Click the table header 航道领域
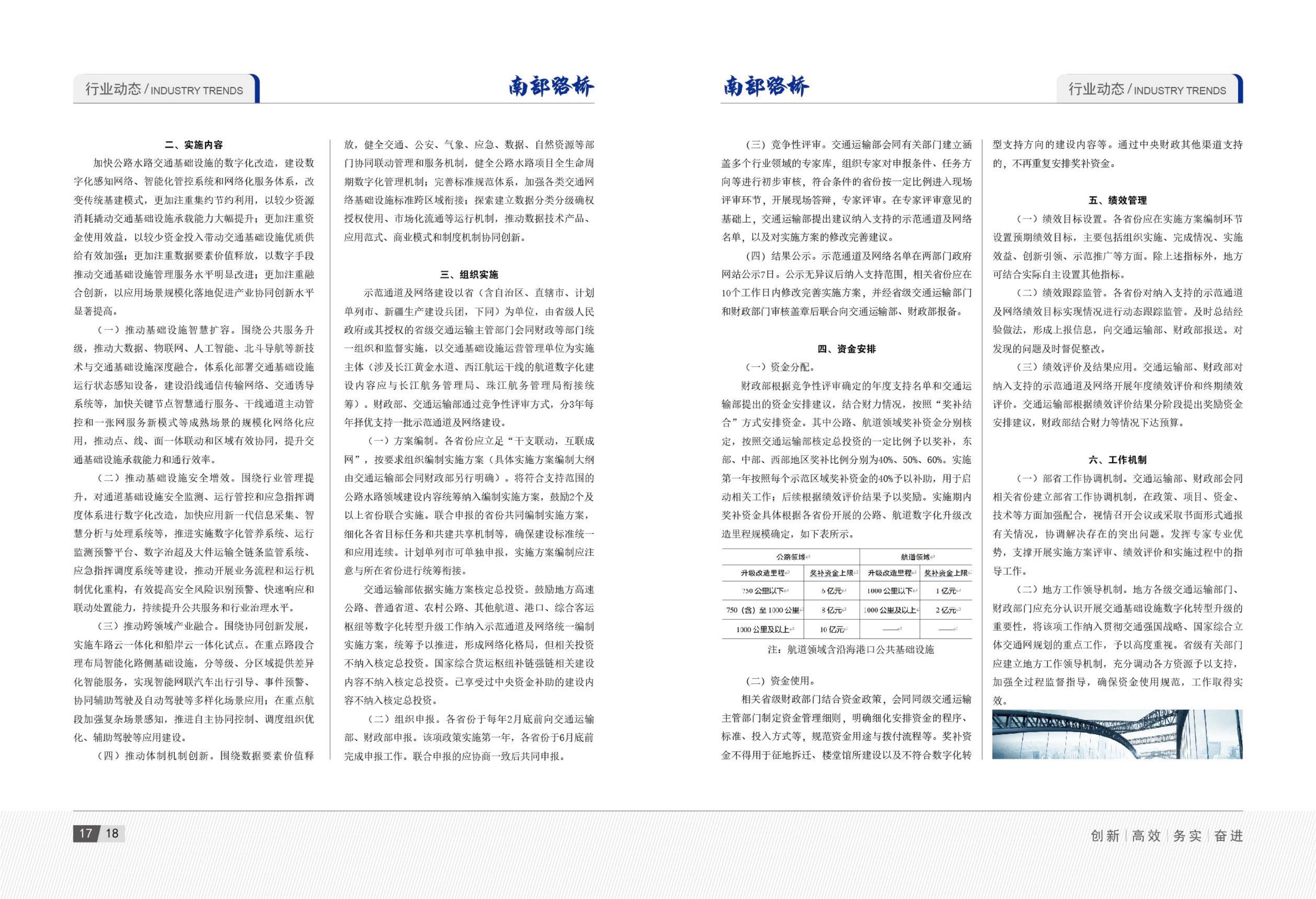The width and height of the screenshot is (1316, 899). (915, 557)
